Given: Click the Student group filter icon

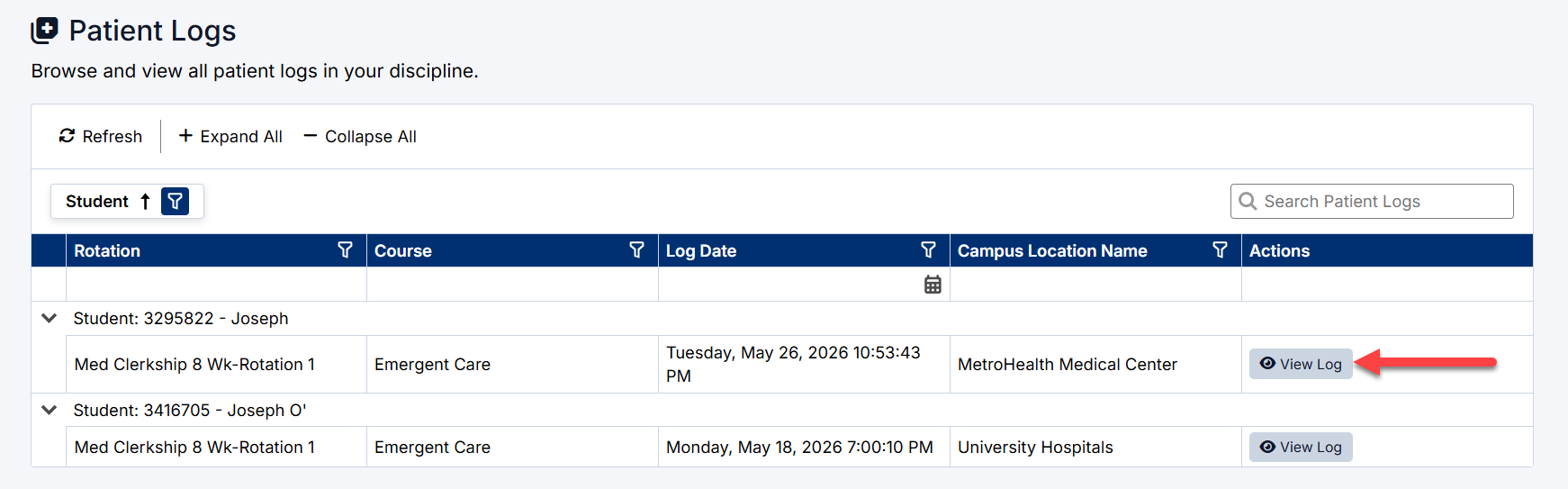Looking at the screenshot, I should click(176, 201).
